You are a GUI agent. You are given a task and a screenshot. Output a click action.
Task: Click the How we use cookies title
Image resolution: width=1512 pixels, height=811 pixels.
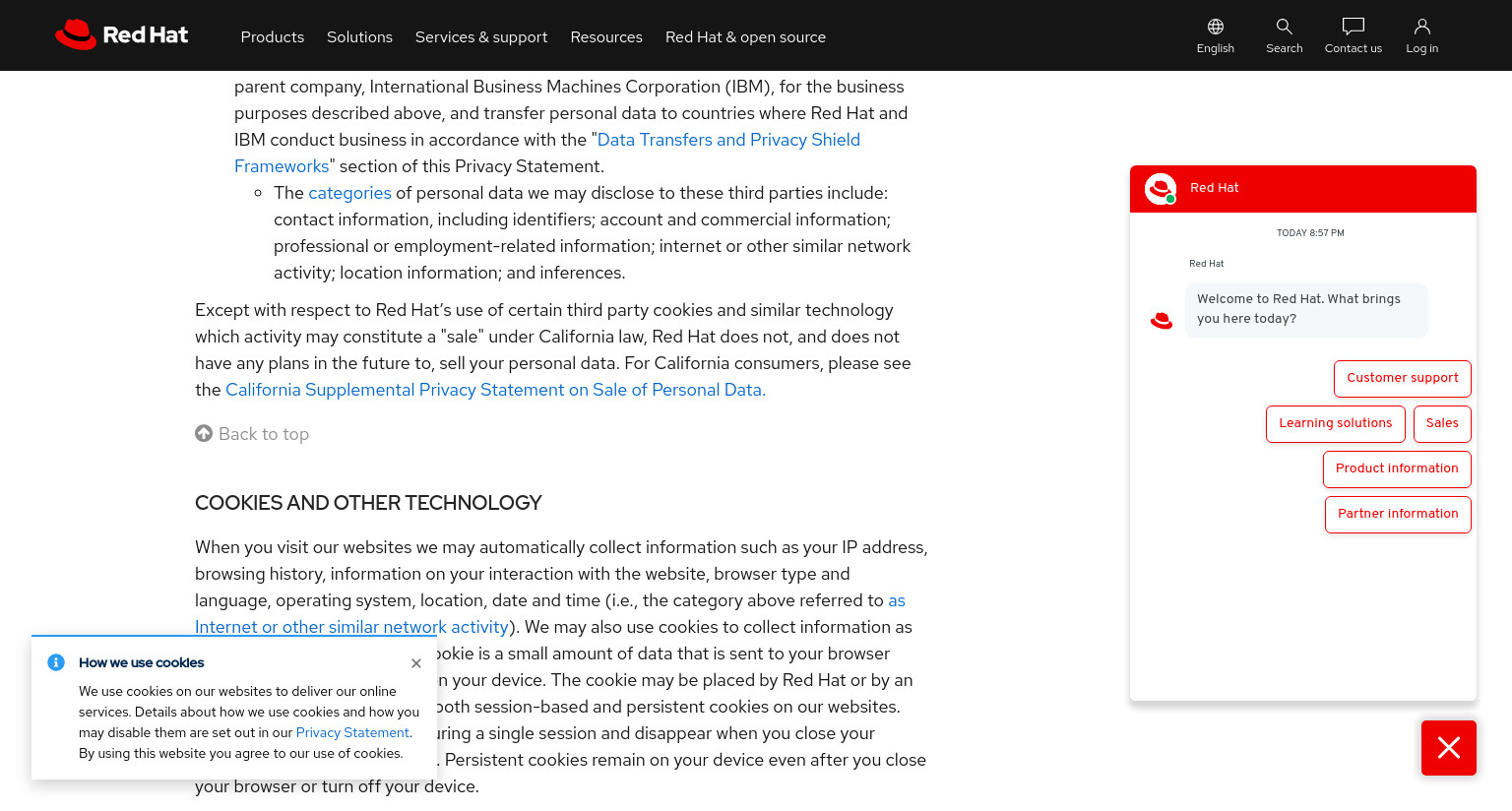coord(142,662)
